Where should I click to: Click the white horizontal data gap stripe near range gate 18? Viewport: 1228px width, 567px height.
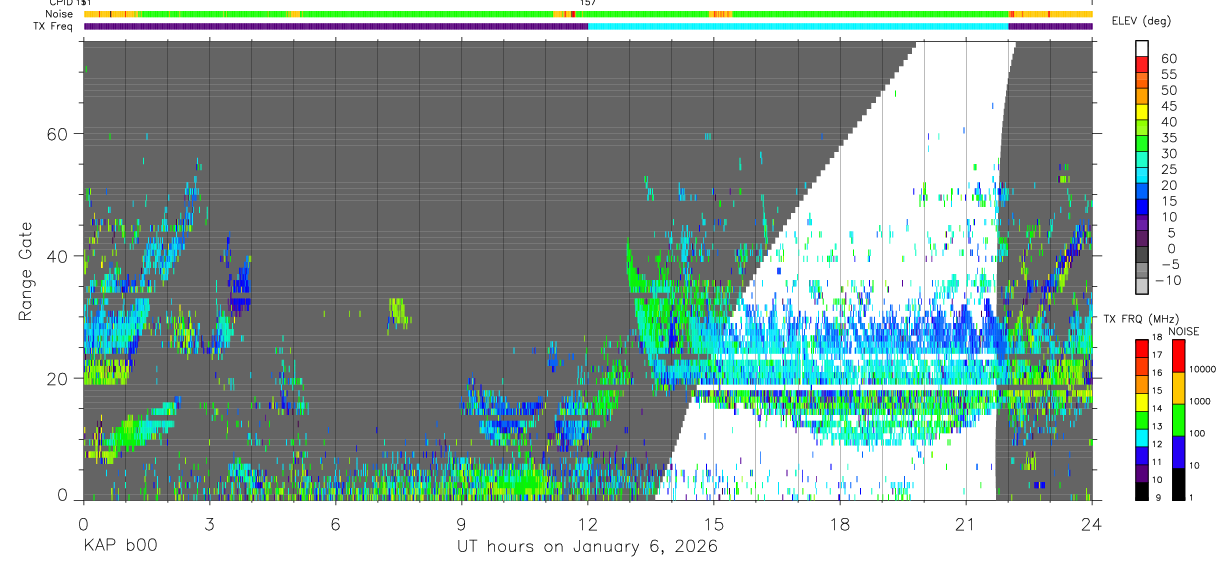[848, 386]
